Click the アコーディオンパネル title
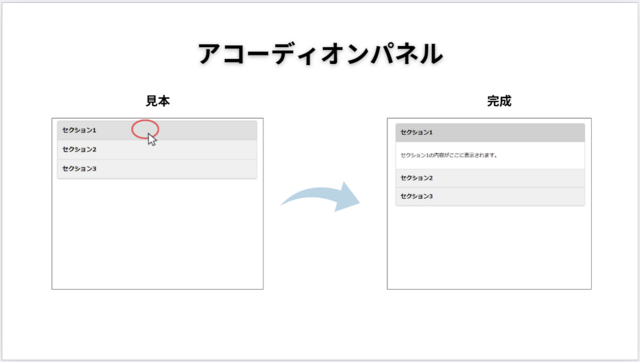 [x=320, y=54]
